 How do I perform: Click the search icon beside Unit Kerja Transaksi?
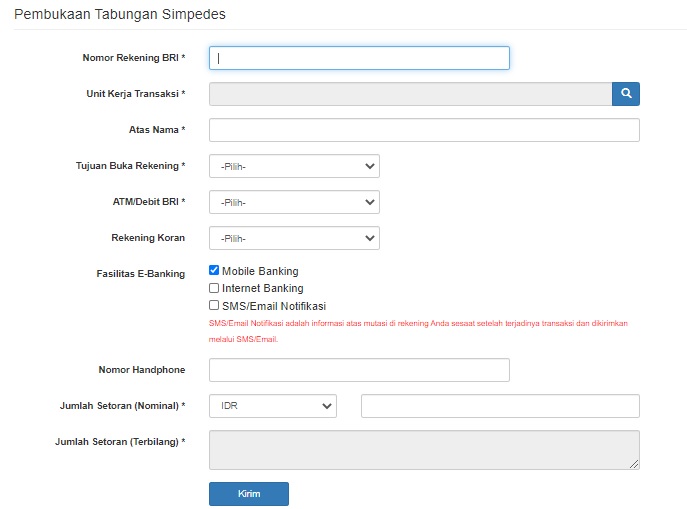click(x=626, y=94)
